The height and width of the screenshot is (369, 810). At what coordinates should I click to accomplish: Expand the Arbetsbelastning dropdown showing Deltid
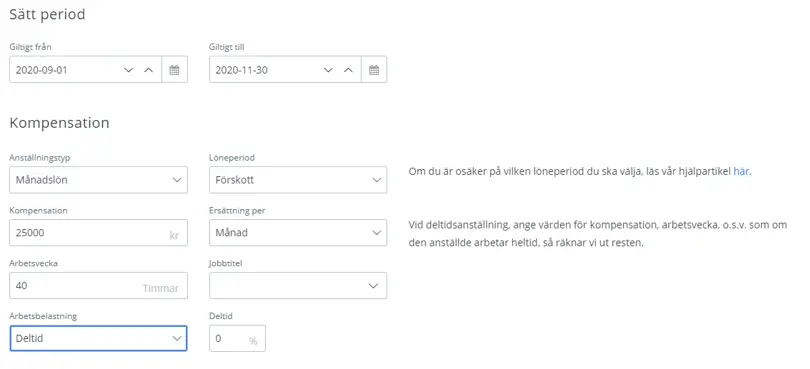click(x=98, y=338)
